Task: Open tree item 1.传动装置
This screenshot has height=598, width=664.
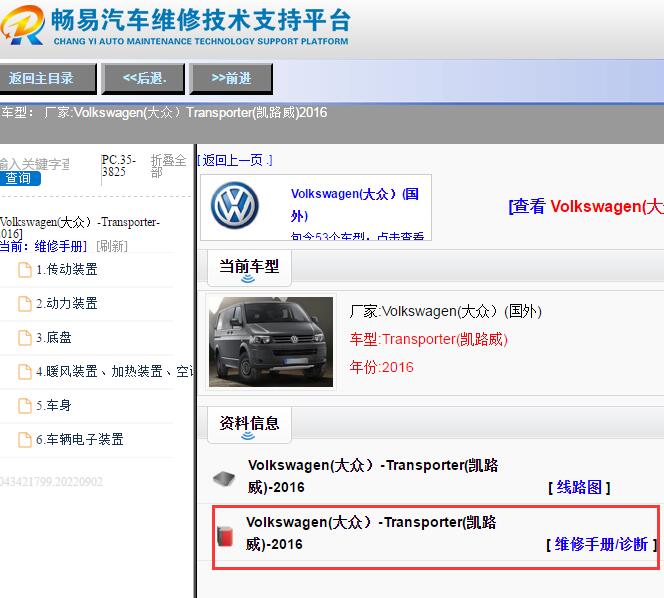Action: (67, 269)
